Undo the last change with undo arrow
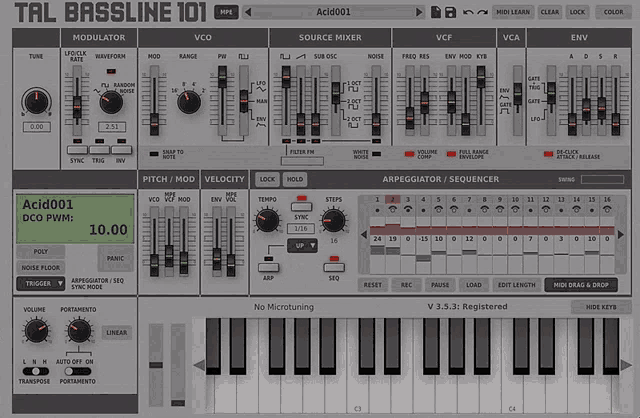This screenshot has height=418, width=640. click(x=468, y=12)
